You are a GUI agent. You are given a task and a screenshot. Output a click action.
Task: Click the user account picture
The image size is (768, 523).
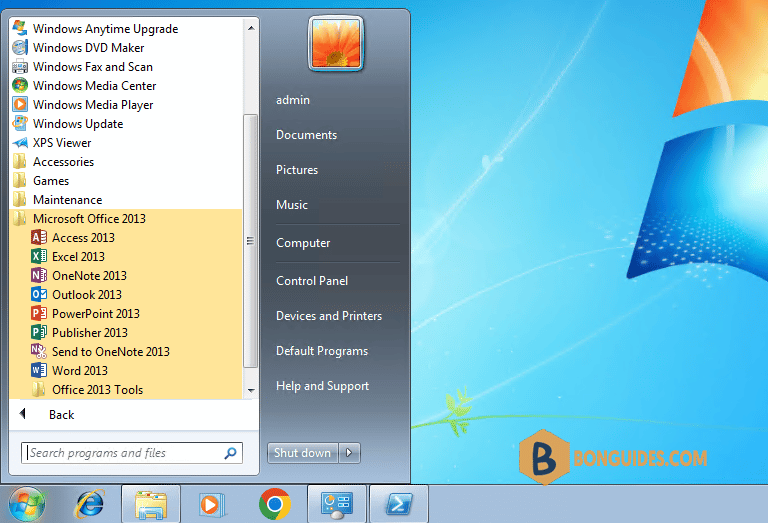336,44
